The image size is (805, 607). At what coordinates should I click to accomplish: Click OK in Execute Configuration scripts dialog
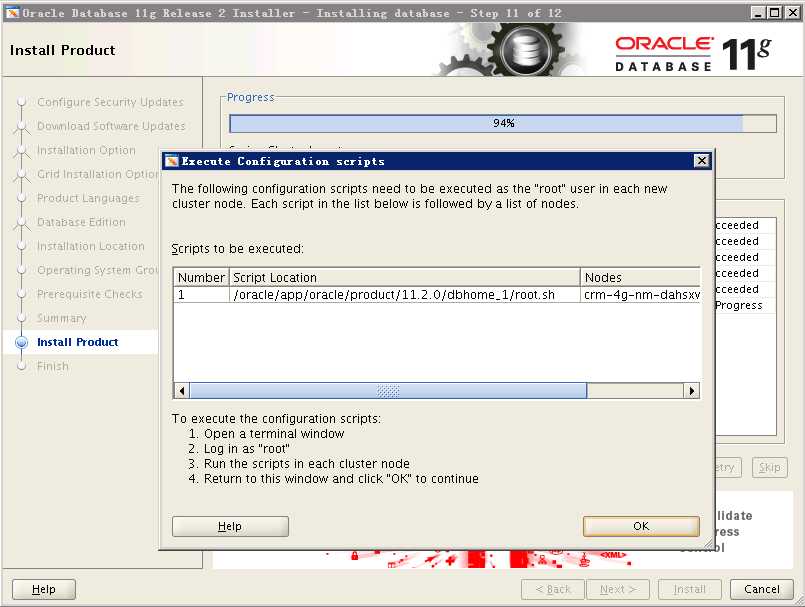[x=641, y=526]
